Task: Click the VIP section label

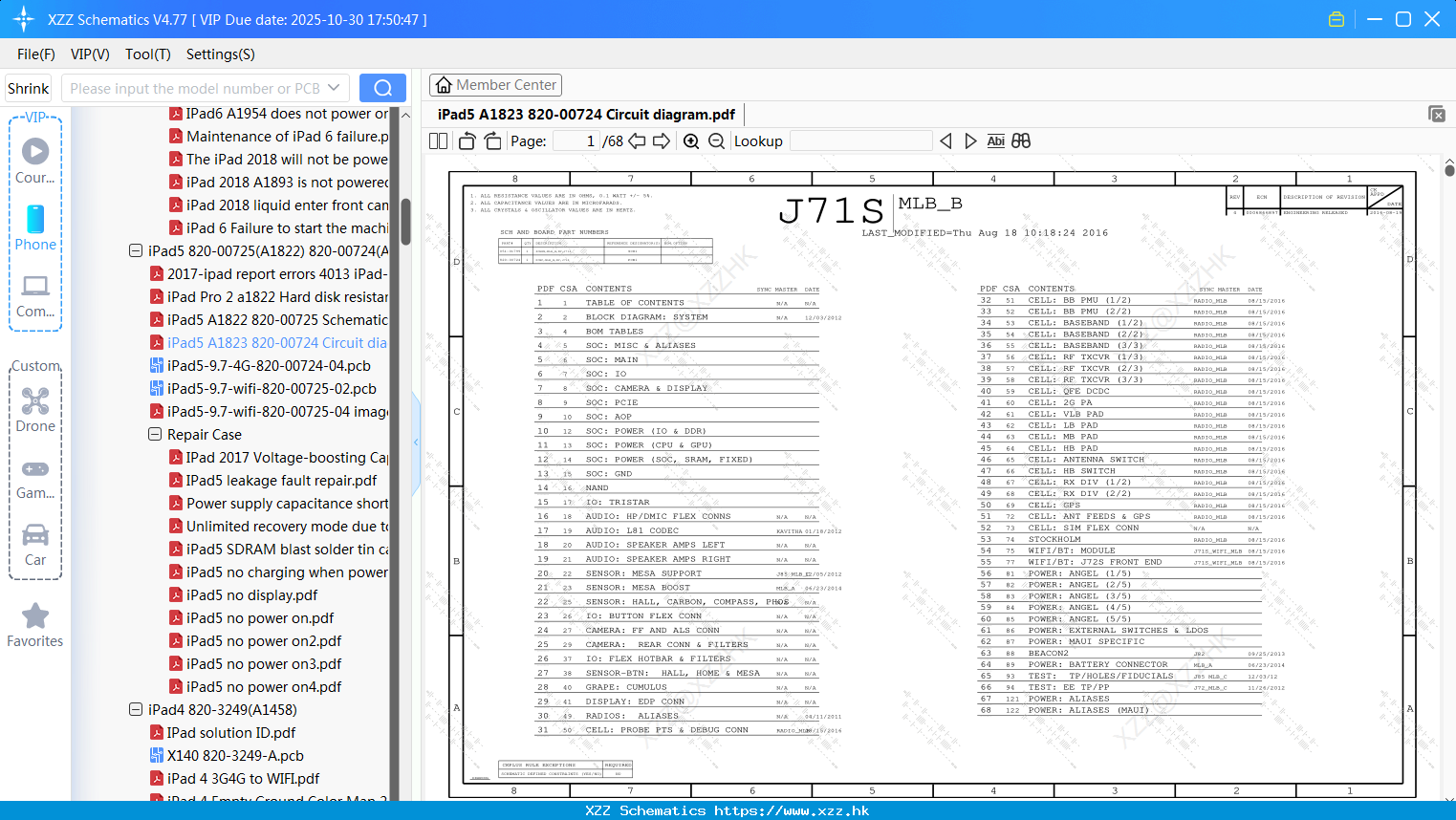Action: pos(35,117)
